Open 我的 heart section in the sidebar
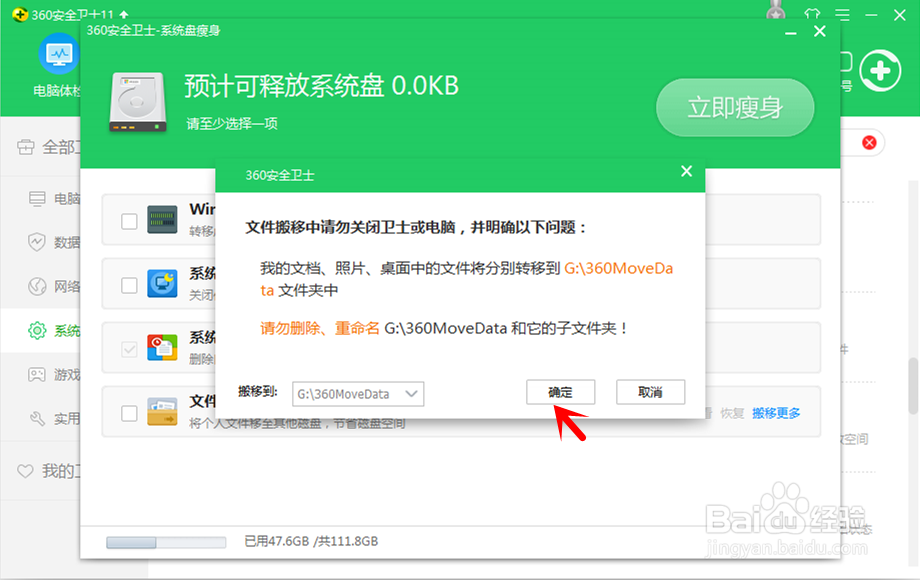920x580 pixels. pyautogui.click(x=47, y=471)
